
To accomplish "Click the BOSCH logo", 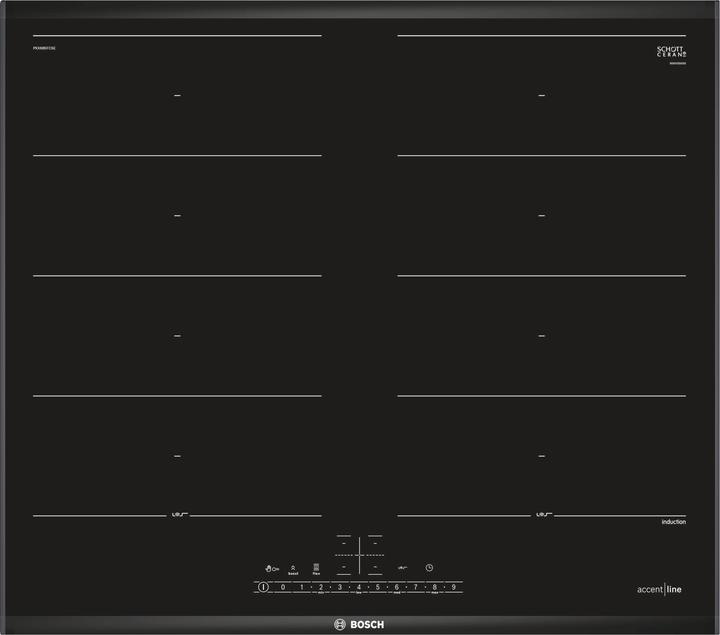I will click(x=359, y=624).
